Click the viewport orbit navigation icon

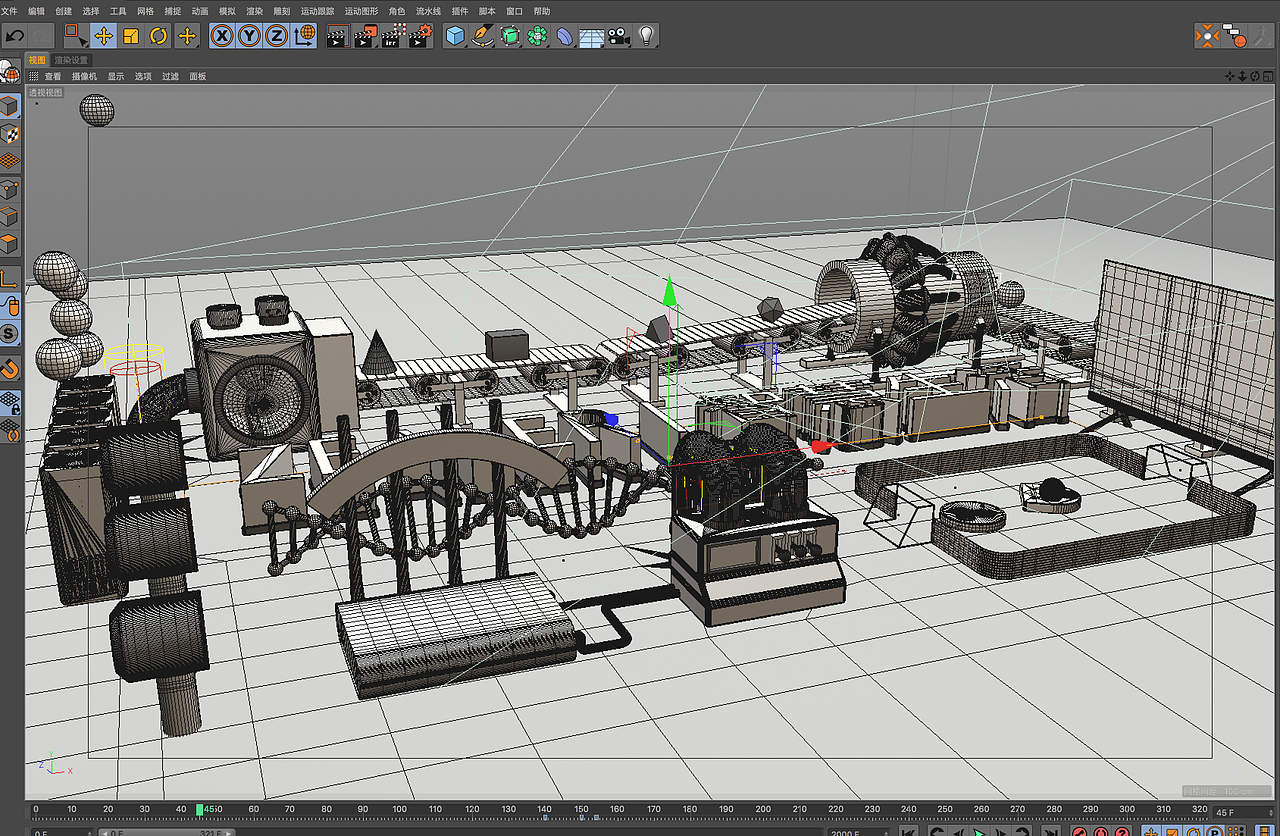point(1255,76)
